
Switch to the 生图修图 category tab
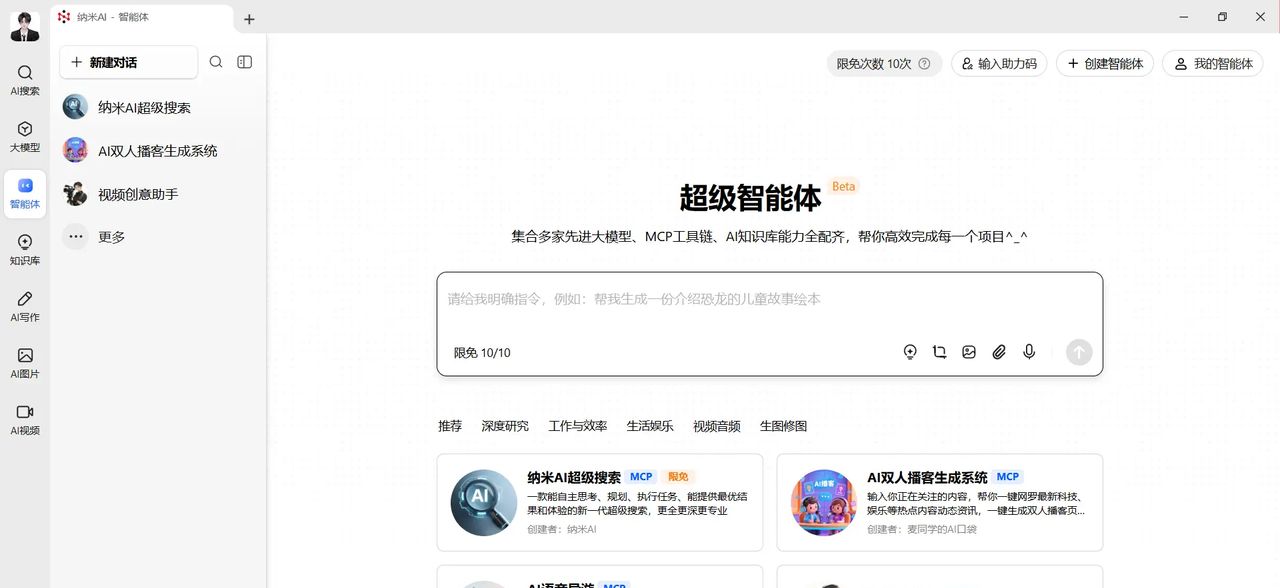click(x=784, y=425)
